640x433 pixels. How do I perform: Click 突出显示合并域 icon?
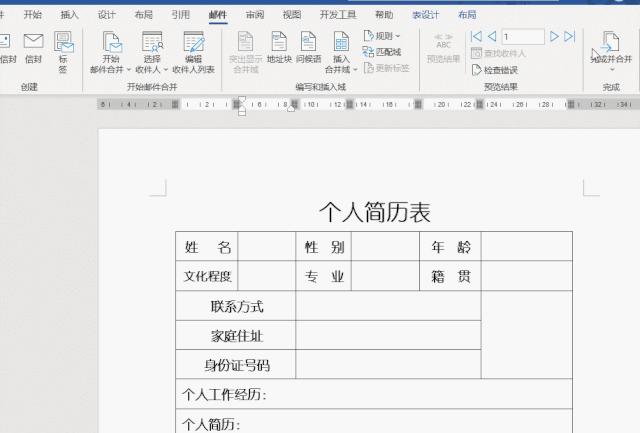(246, 52)
